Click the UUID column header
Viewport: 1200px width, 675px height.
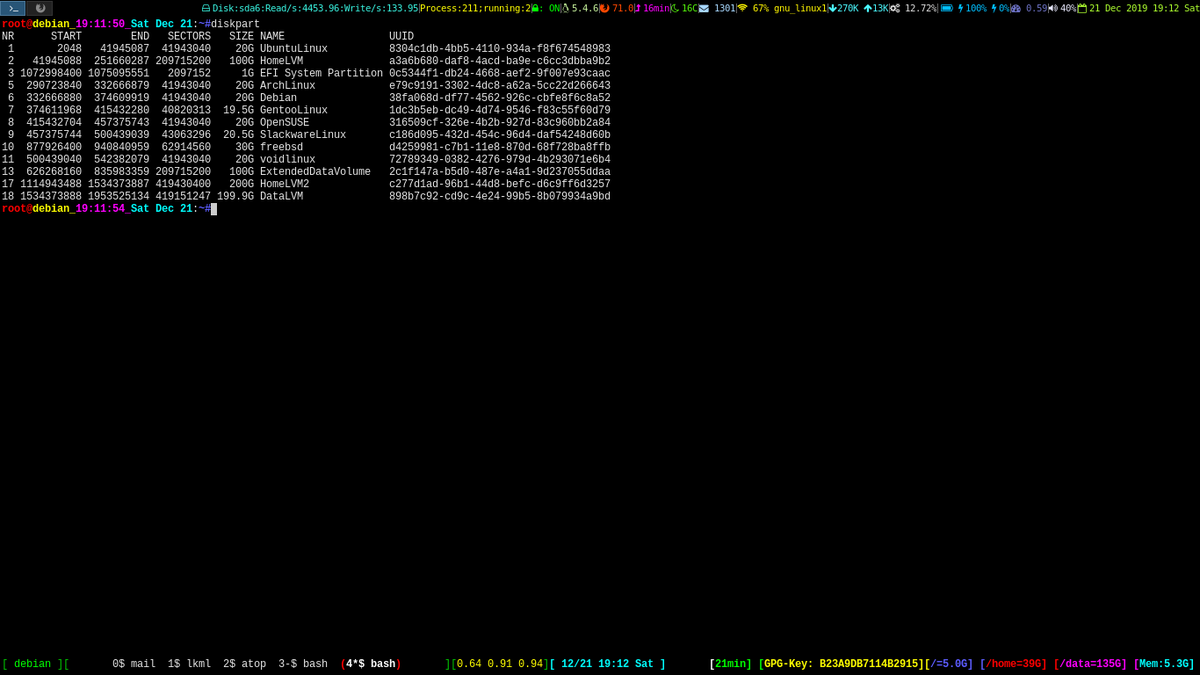[x=401, y=37]
